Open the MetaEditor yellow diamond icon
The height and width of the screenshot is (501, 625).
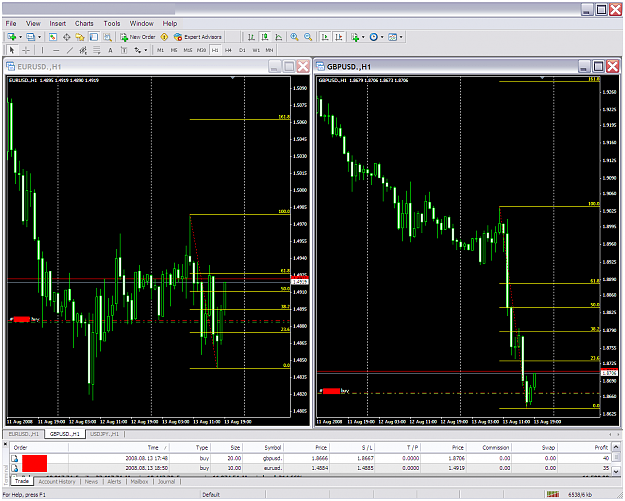click(164, 37)
